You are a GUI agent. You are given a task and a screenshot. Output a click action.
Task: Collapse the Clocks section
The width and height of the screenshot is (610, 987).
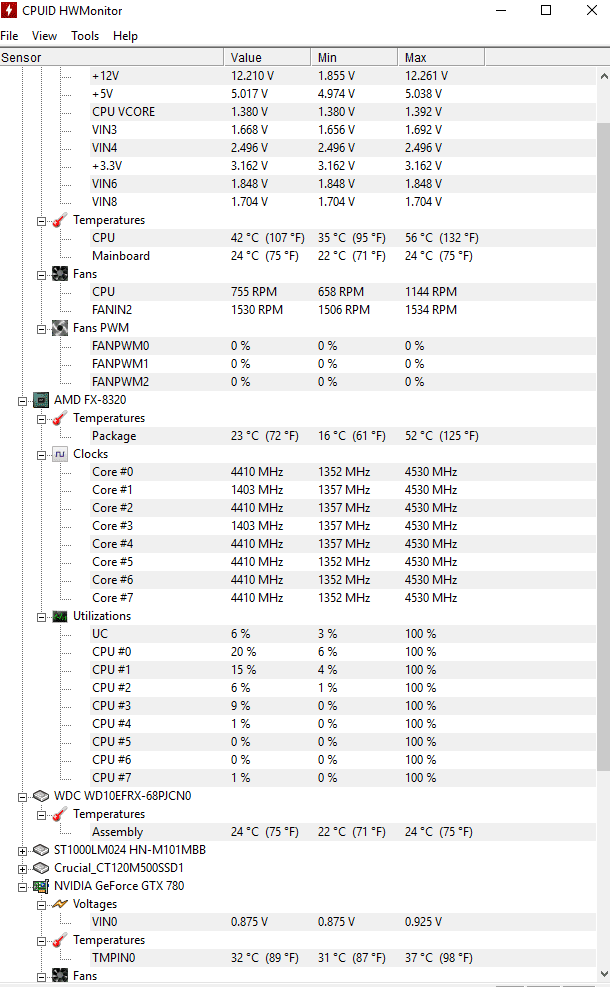[x=42, y=455]
